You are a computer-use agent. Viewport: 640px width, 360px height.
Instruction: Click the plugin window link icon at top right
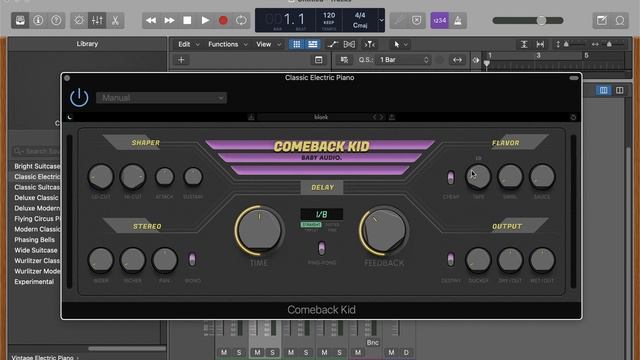pos(573,78)
